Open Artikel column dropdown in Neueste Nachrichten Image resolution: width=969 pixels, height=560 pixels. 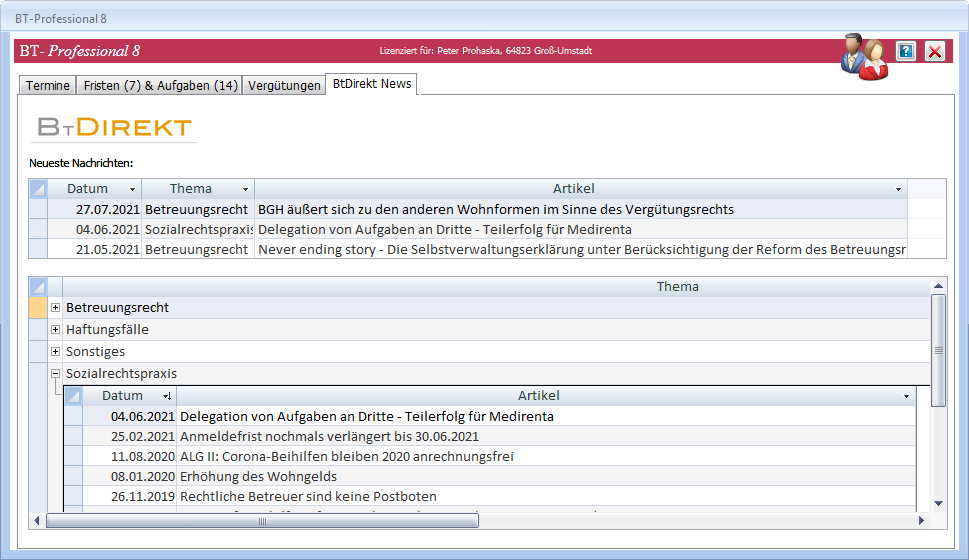tap(899, 189)
